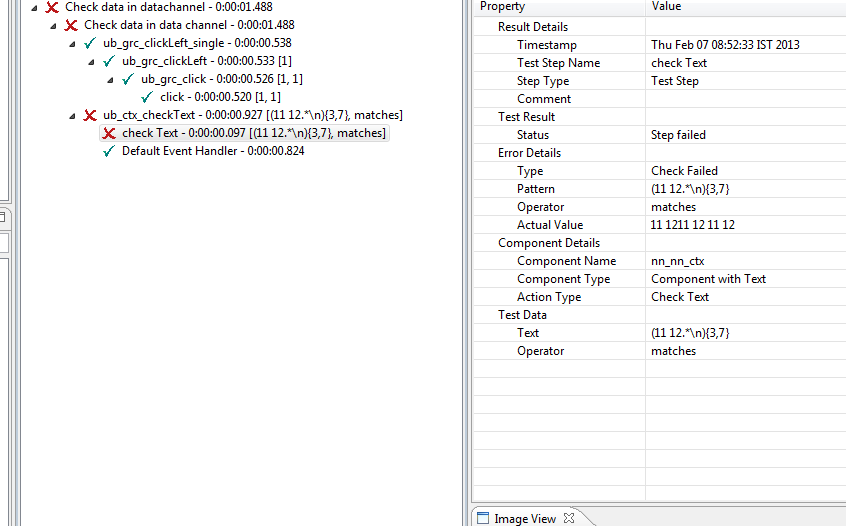Click the 'Operator' property under Test Data
The height and width of the screenshot is (526, 846).
540,351
